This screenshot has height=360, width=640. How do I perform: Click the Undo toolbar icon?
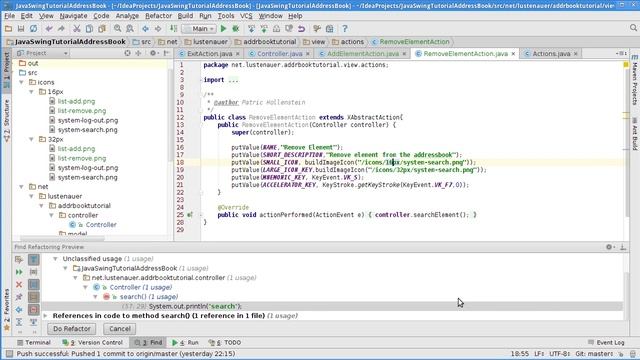tap(49, 29)
